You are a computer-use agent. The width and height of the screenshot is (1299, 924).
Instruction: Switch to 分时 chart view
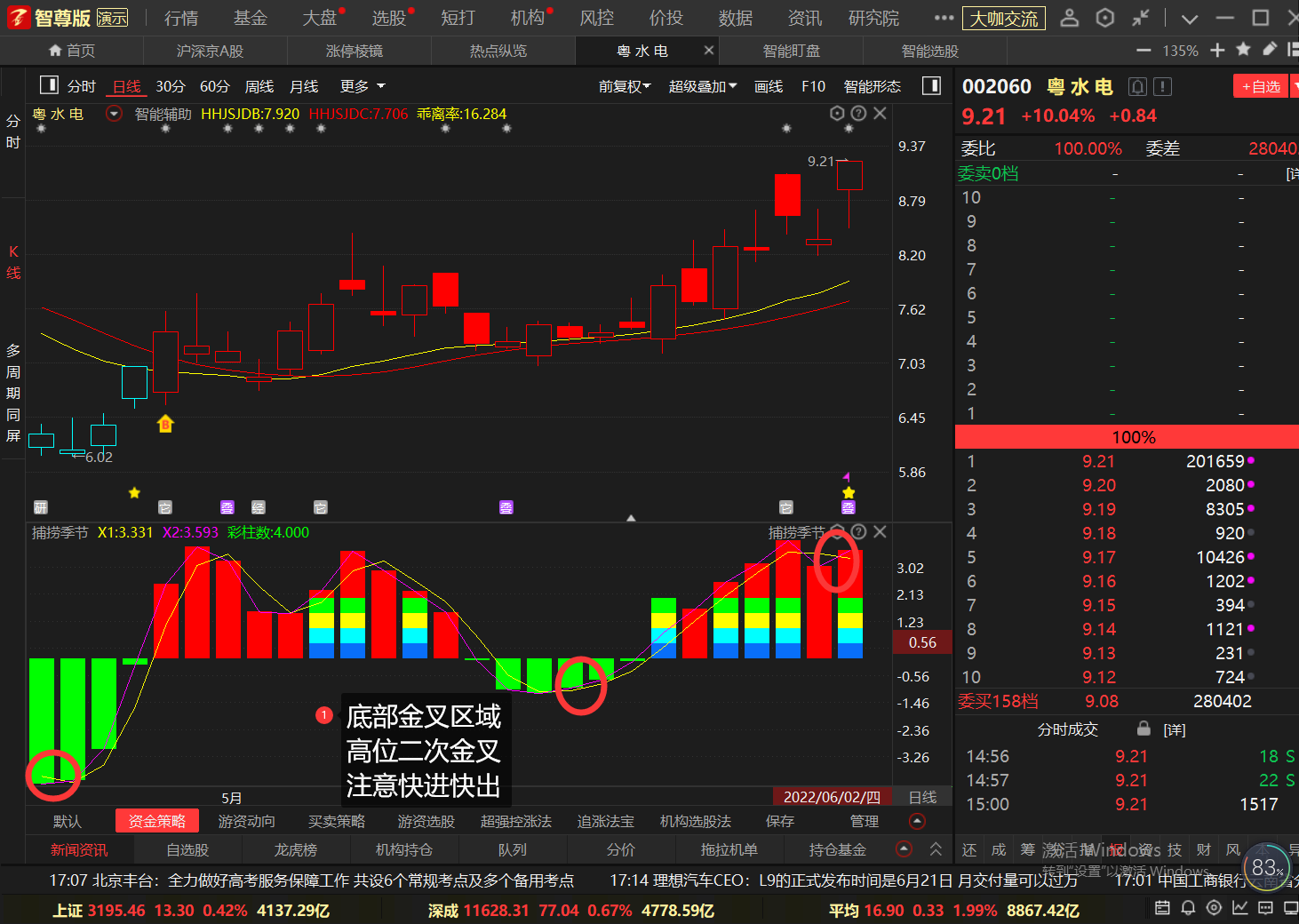coord(82,86)
